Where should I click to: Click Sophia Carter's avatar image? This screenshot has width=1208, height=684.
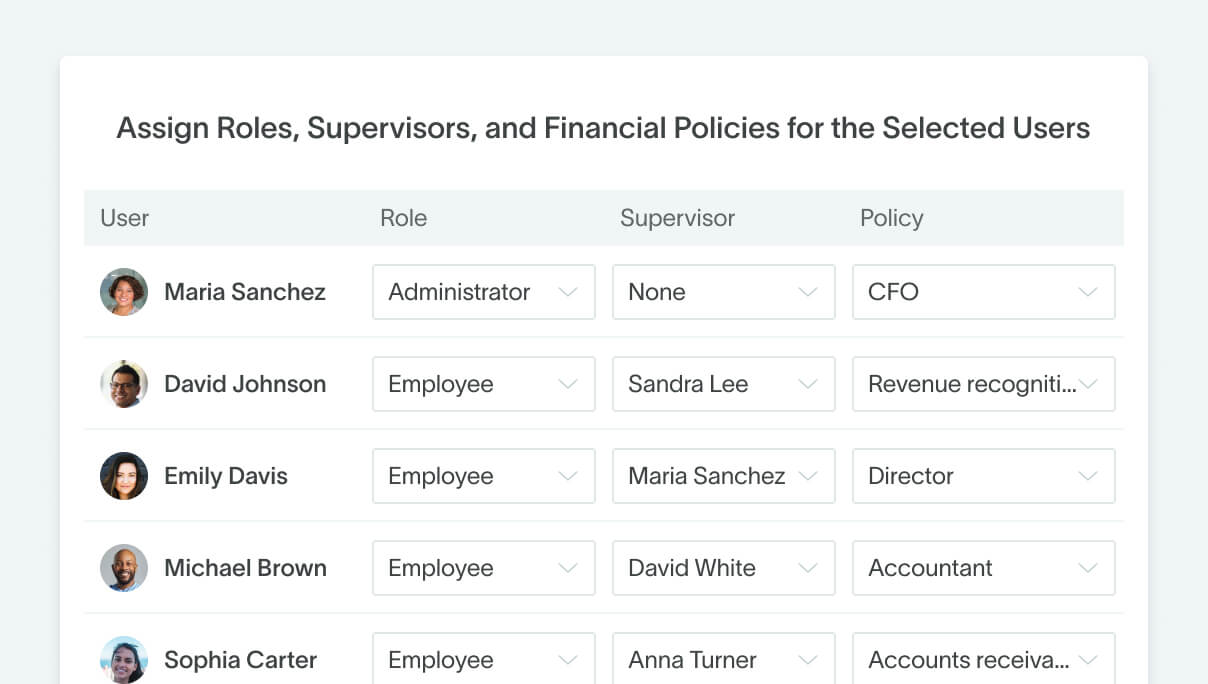click(x=124, y=660)
